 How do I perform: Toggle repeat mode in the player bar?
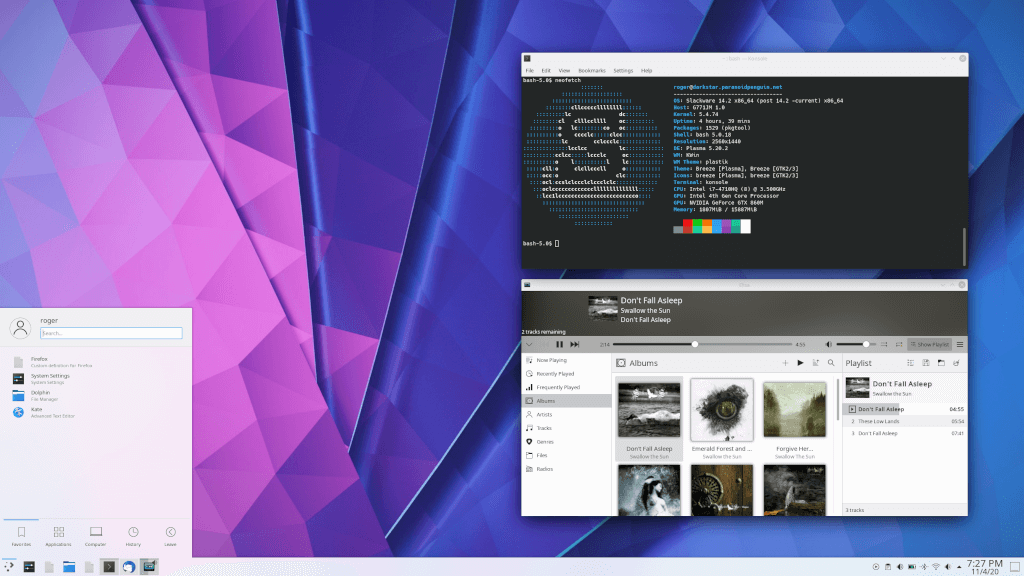tap(899, 344)
